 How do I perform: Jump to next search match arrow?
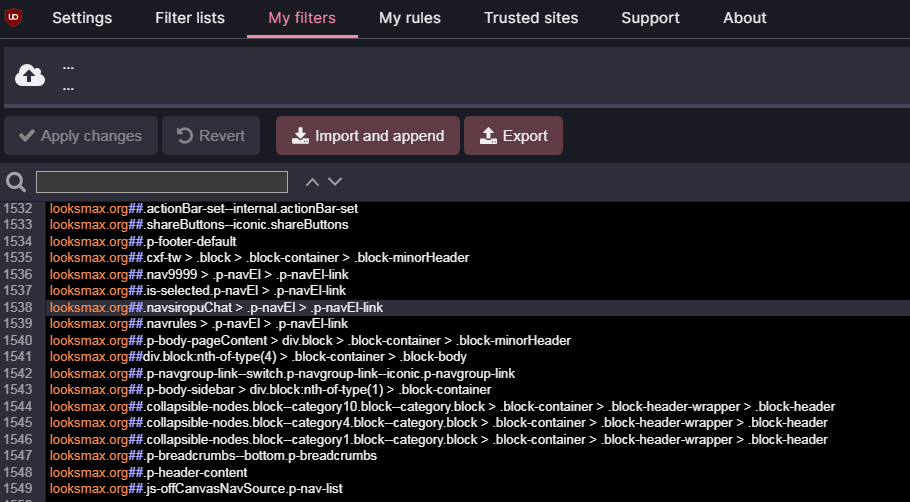tap(335, 182)
